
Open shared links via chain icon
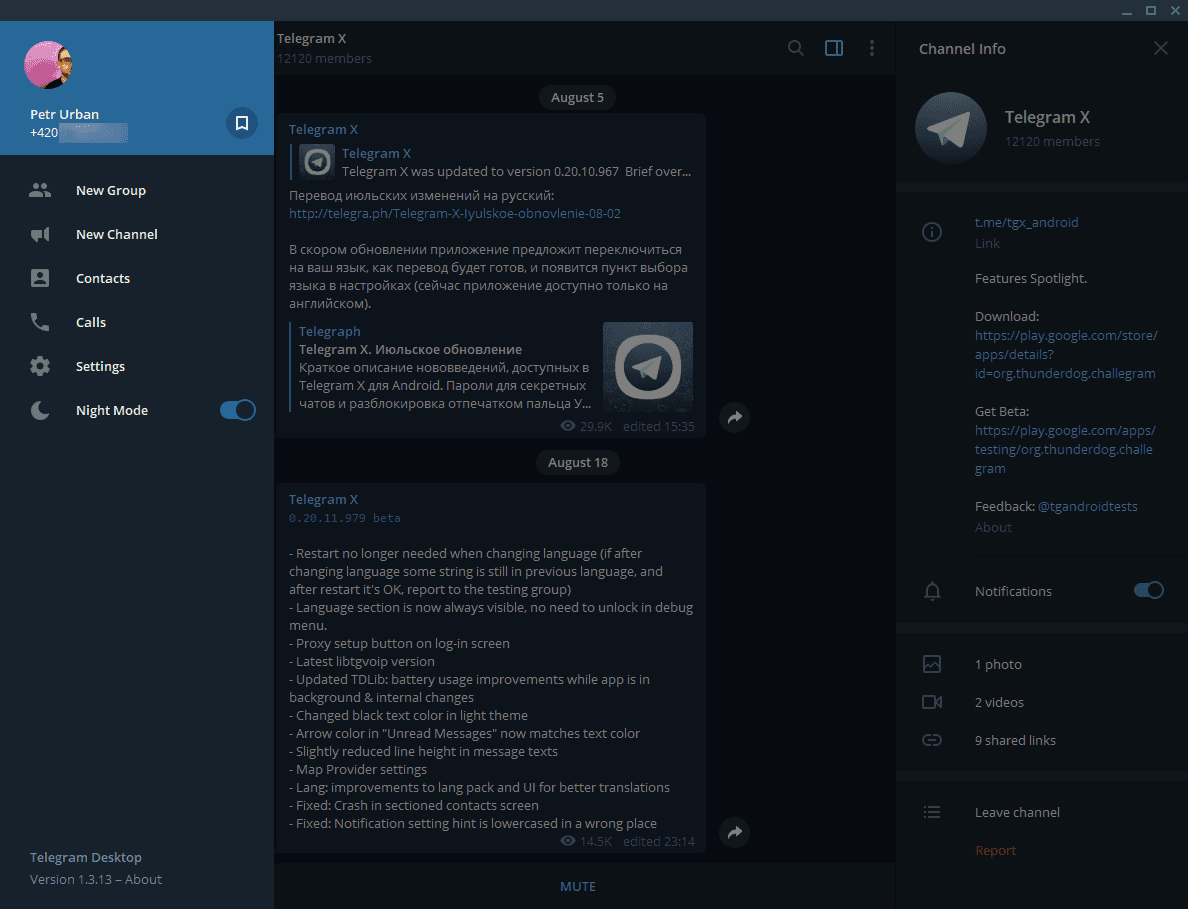pyautogui.click(x=932, y=739)
